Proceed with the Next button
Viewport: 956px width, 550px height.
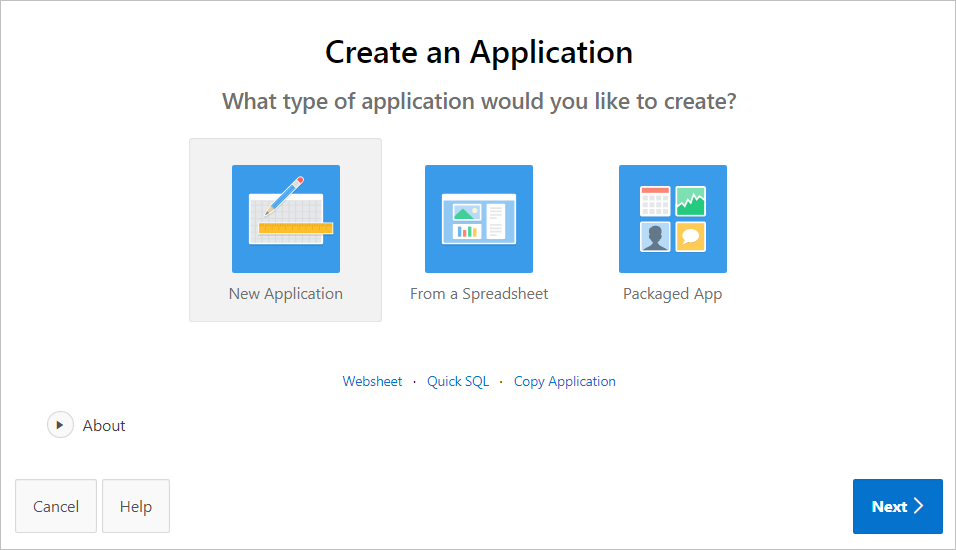pos(897,506)
